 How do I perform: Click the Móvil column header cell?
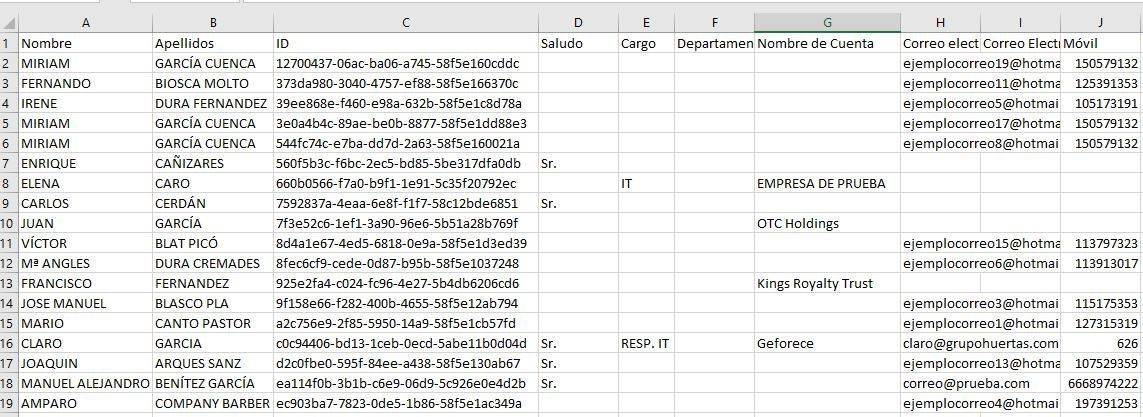(x=1101, y=44)
